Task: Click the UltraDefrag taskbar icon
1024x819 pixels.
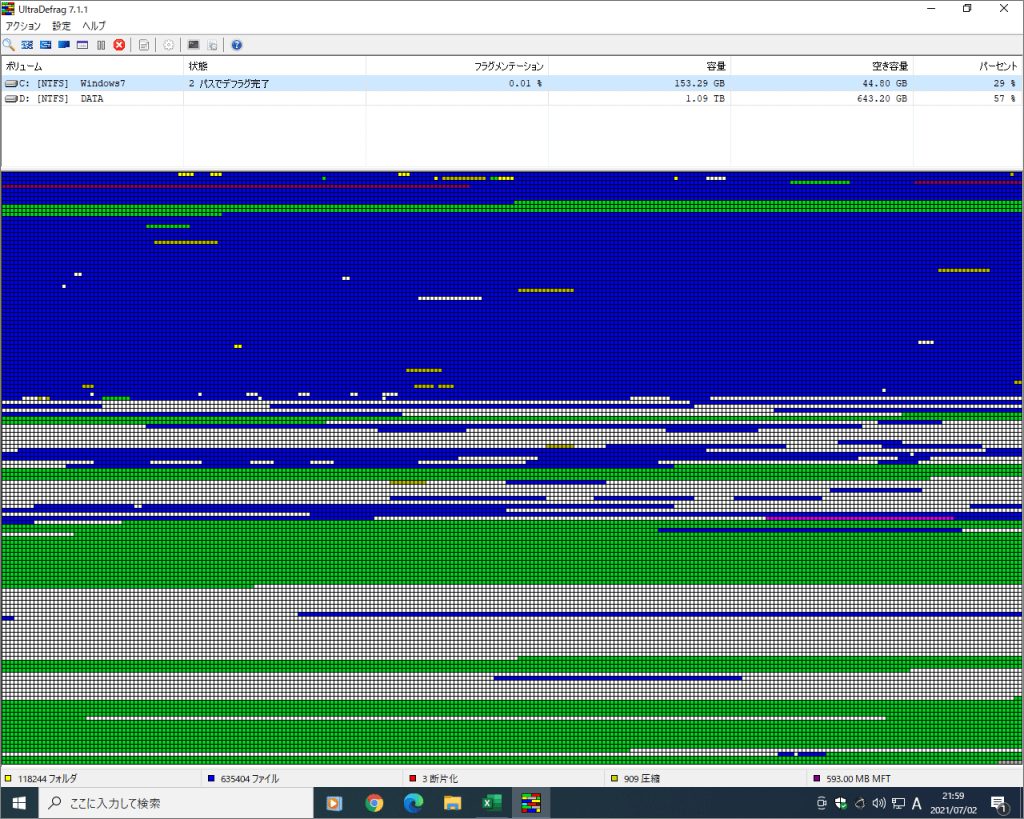Action: [531, 803]
